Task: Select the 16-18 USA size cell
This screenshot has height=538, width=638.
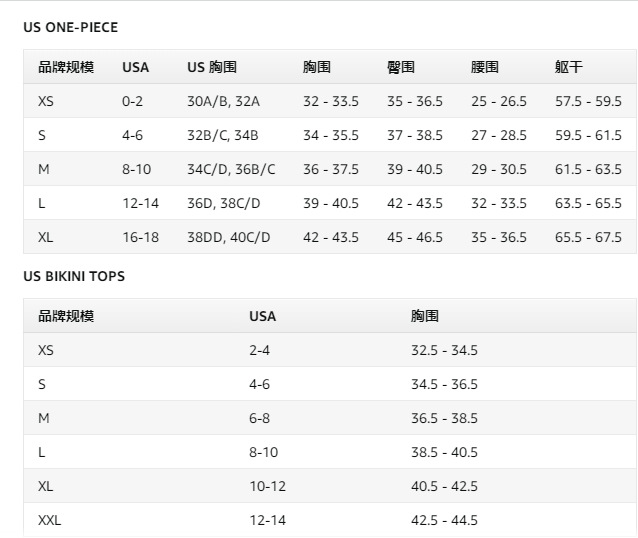Action: [140, 237]
